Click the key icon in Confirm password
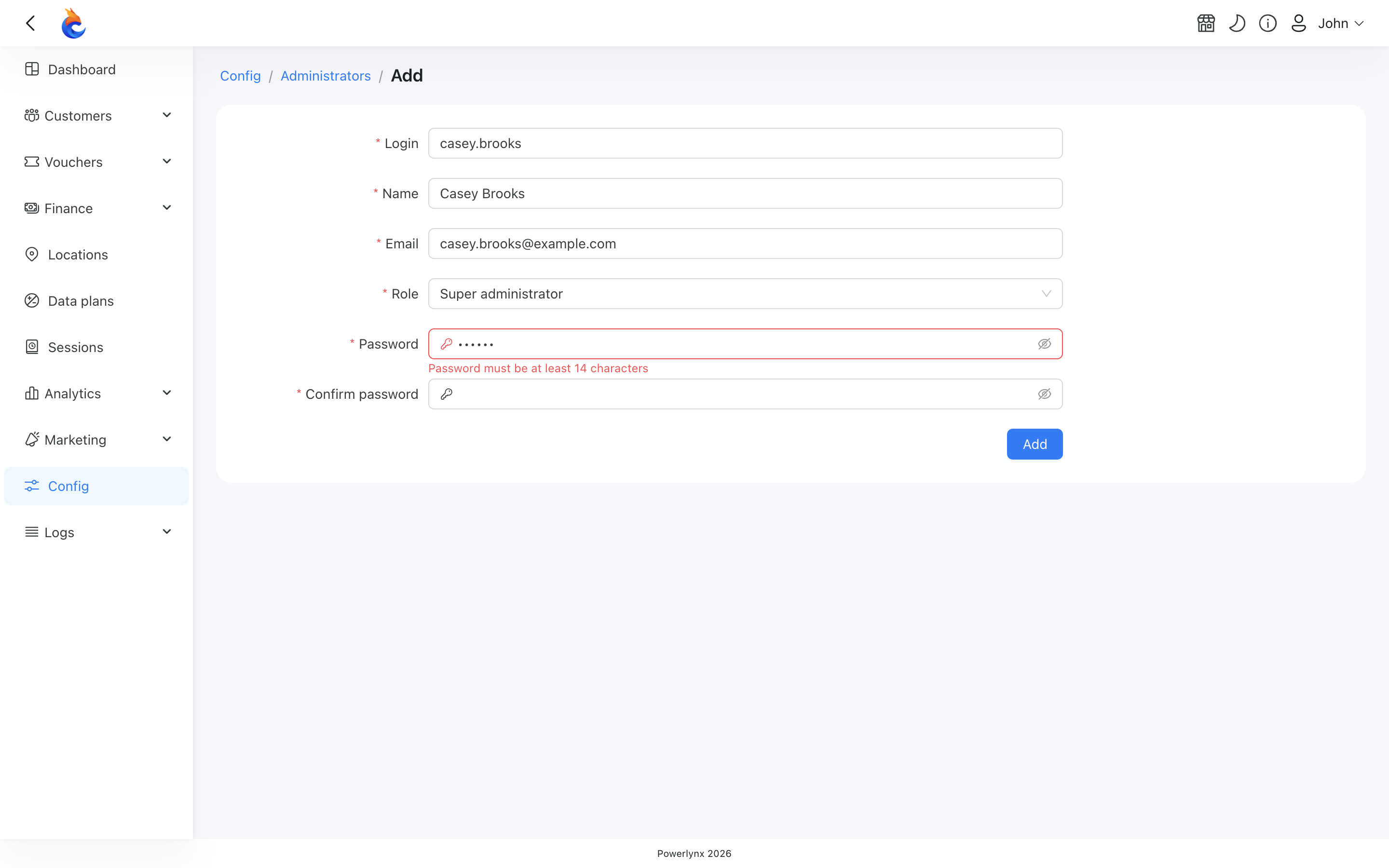The image size is (1389, 868). (x=447, y=394)
